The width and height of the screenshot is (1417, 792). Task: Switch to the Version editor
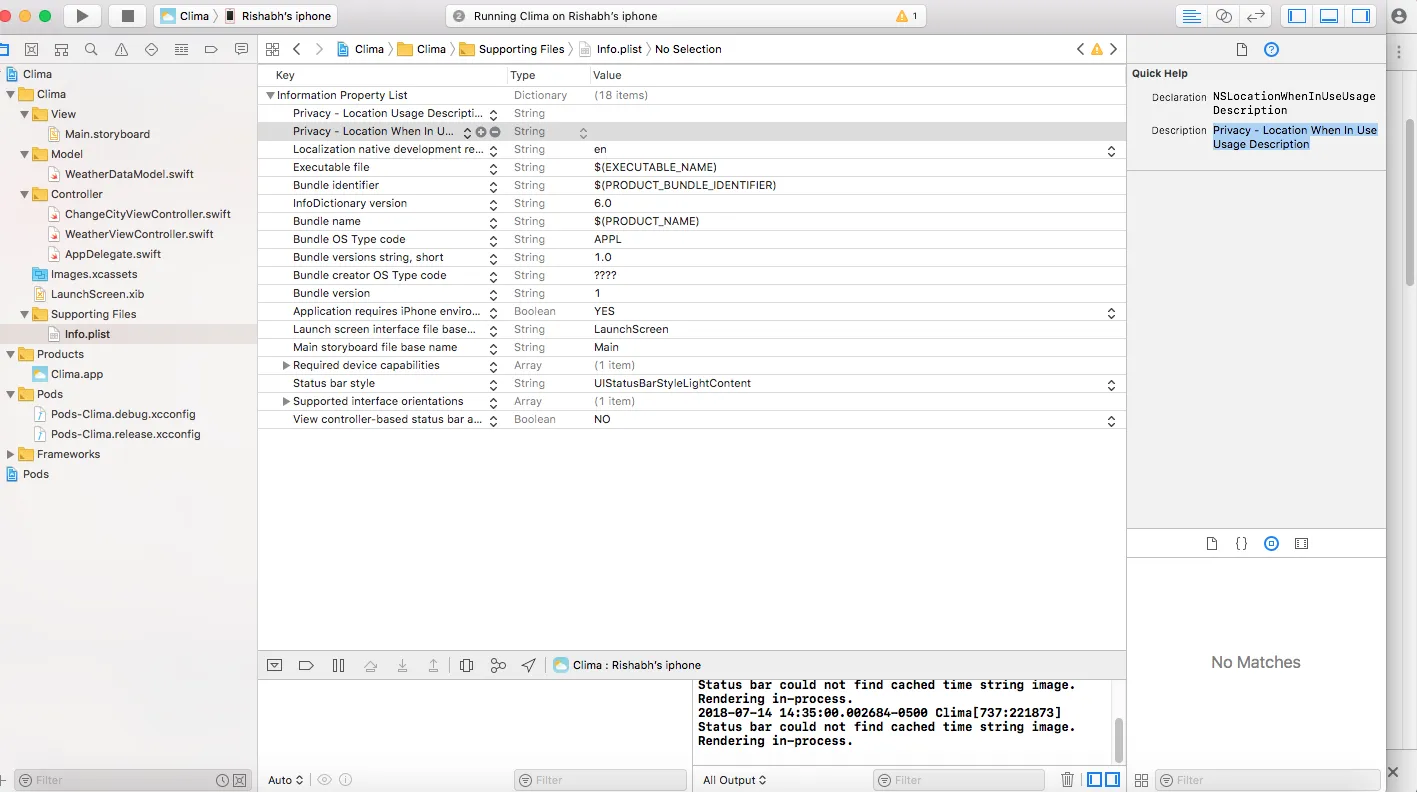click(1256, 16)
